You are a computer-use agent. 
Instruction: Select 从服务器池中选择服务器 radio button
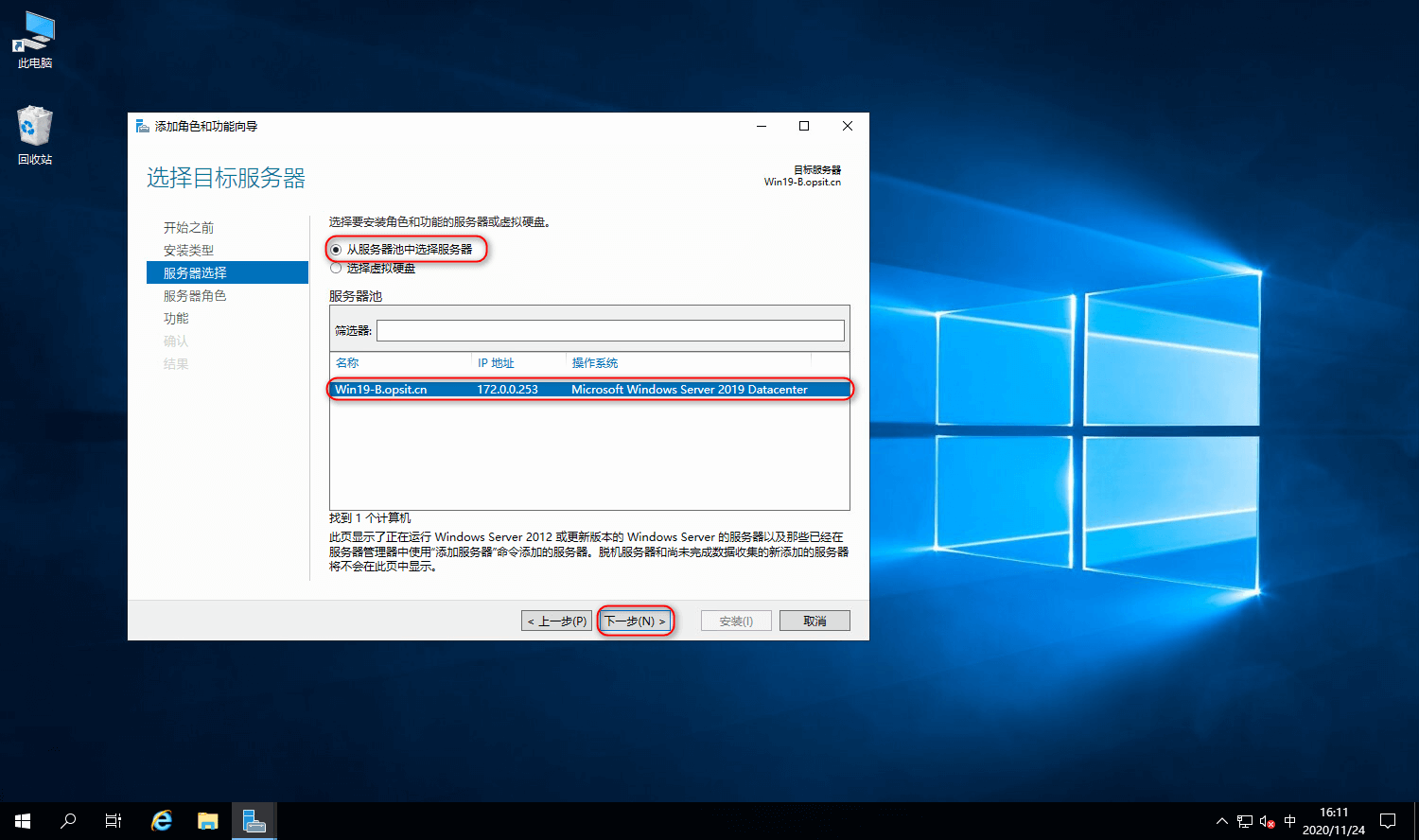pos(336,250)
